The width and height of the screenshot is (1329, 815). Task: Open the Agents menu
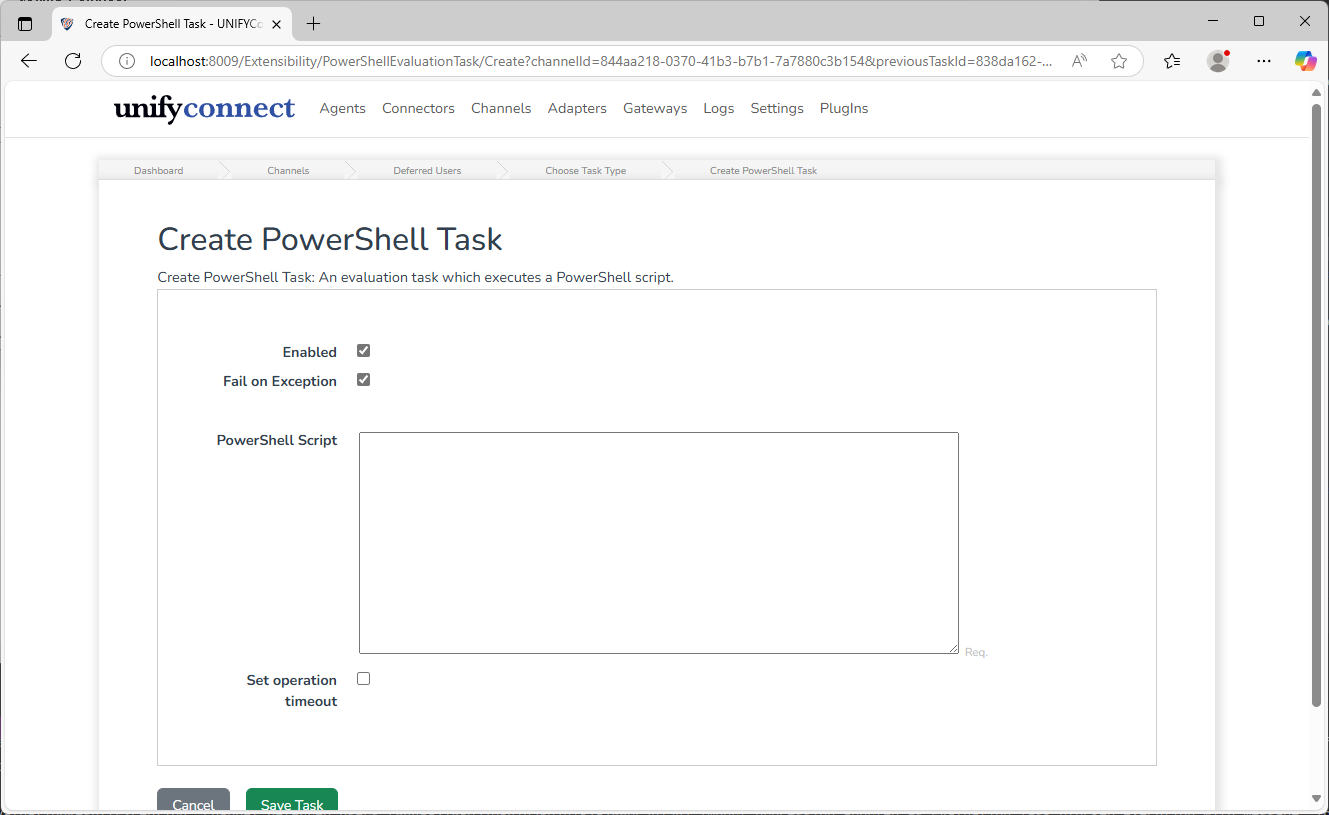click(x=343, y=108)
